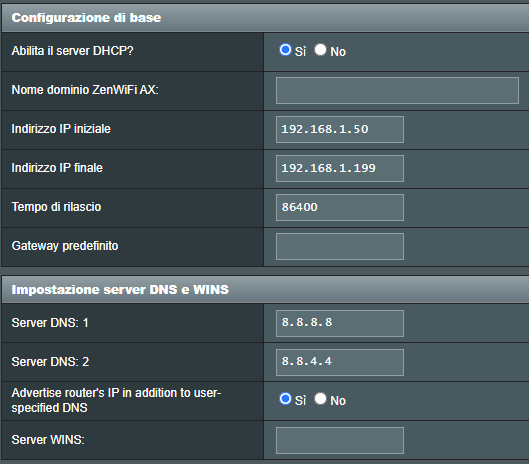The width and height of the screenshot is (529, 464).
Task: Click the 'Server DNS: 1' label
Action: [x=50, y=323]
